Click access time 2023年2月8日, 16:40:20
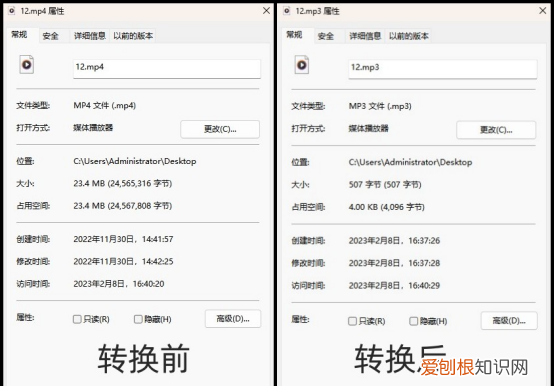Image resolution: width=554 pixels, height=386 pixels. (x=119, y=284)
